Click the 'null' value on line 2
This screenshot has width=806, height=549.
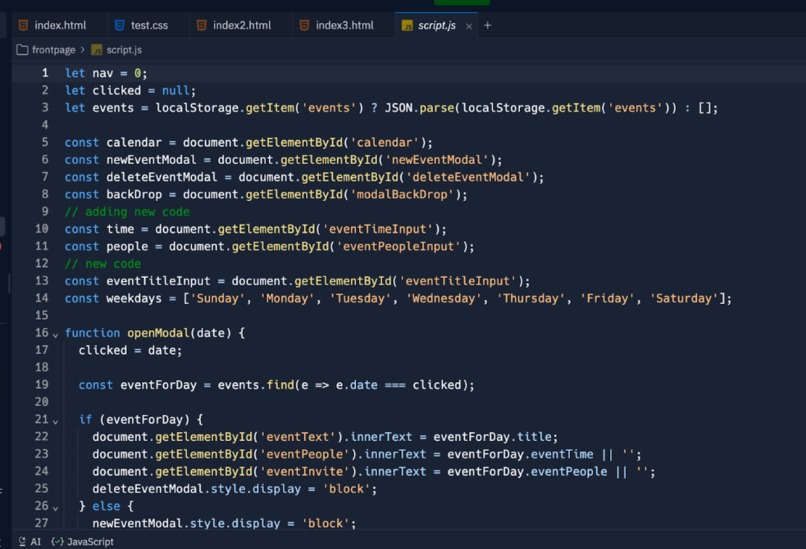[176, 90]
